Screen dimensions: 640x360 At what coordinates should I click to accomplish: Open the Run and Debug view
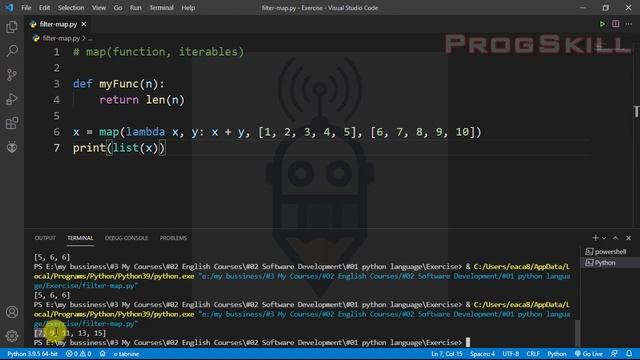(12, 99)
